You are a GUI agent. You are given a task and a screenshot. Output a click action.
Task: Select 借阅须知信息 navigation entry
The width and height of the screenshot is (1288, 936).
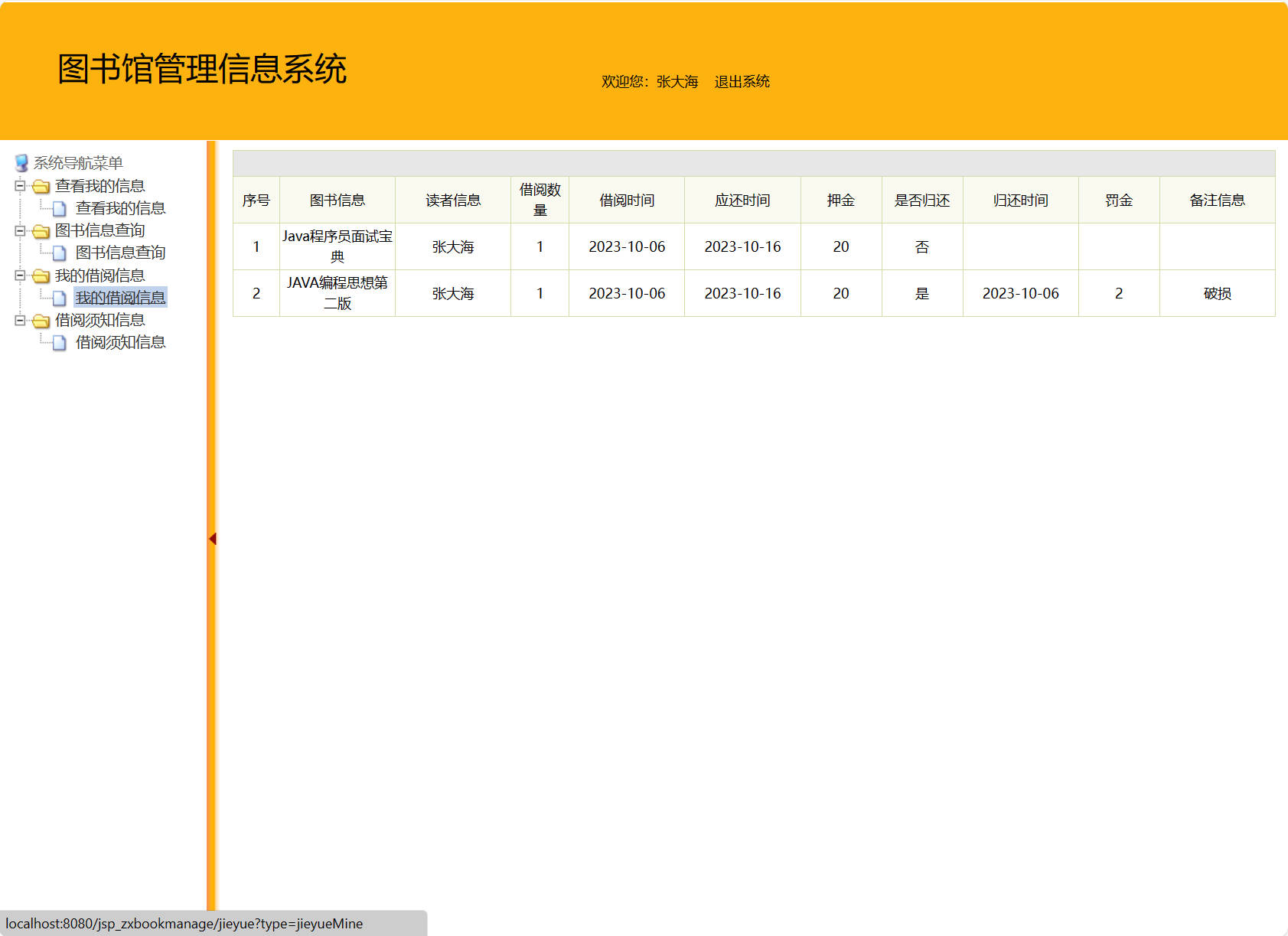119,342
